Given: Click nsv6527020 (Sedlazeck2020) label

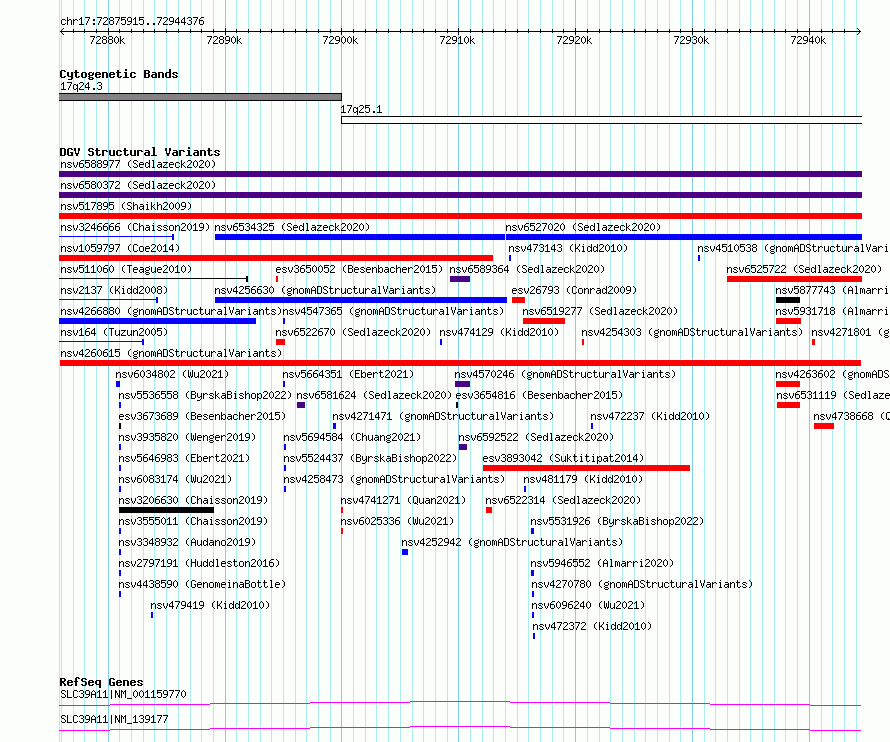Looking at the screenshot, I should point(583,227).
